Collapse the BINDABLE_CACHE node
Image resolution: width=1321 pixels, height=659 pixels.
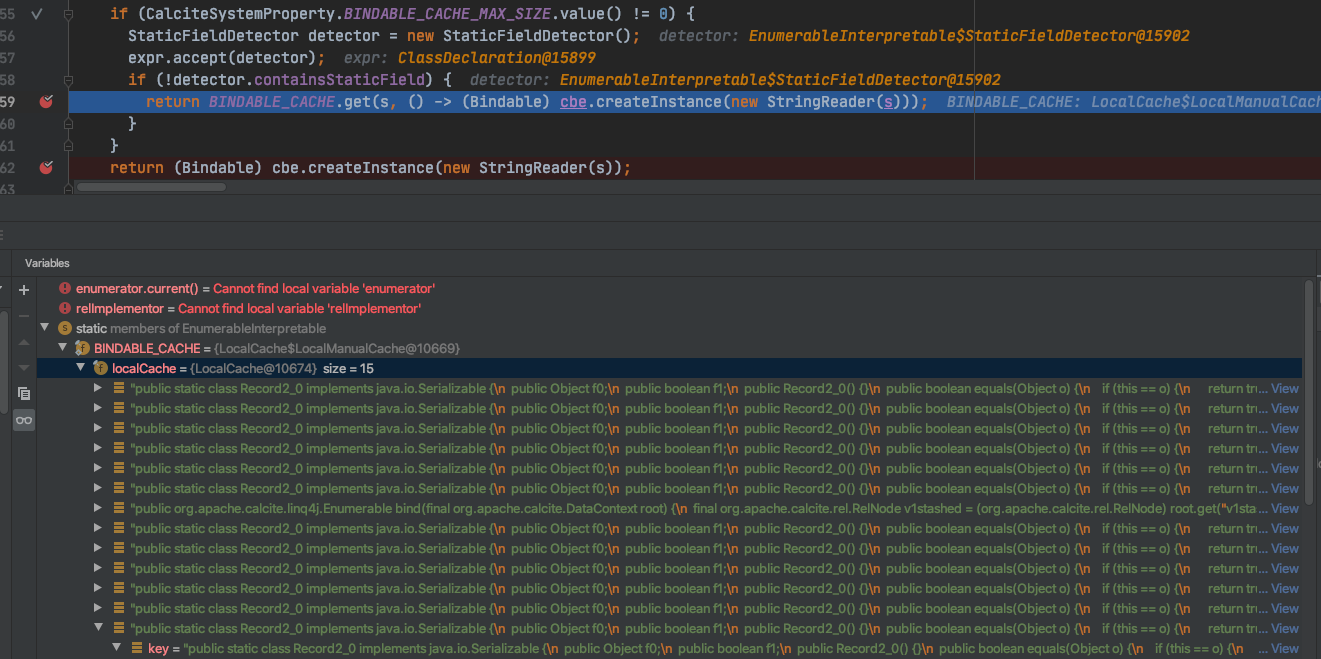pyautogui.click(x=62, y=348)
